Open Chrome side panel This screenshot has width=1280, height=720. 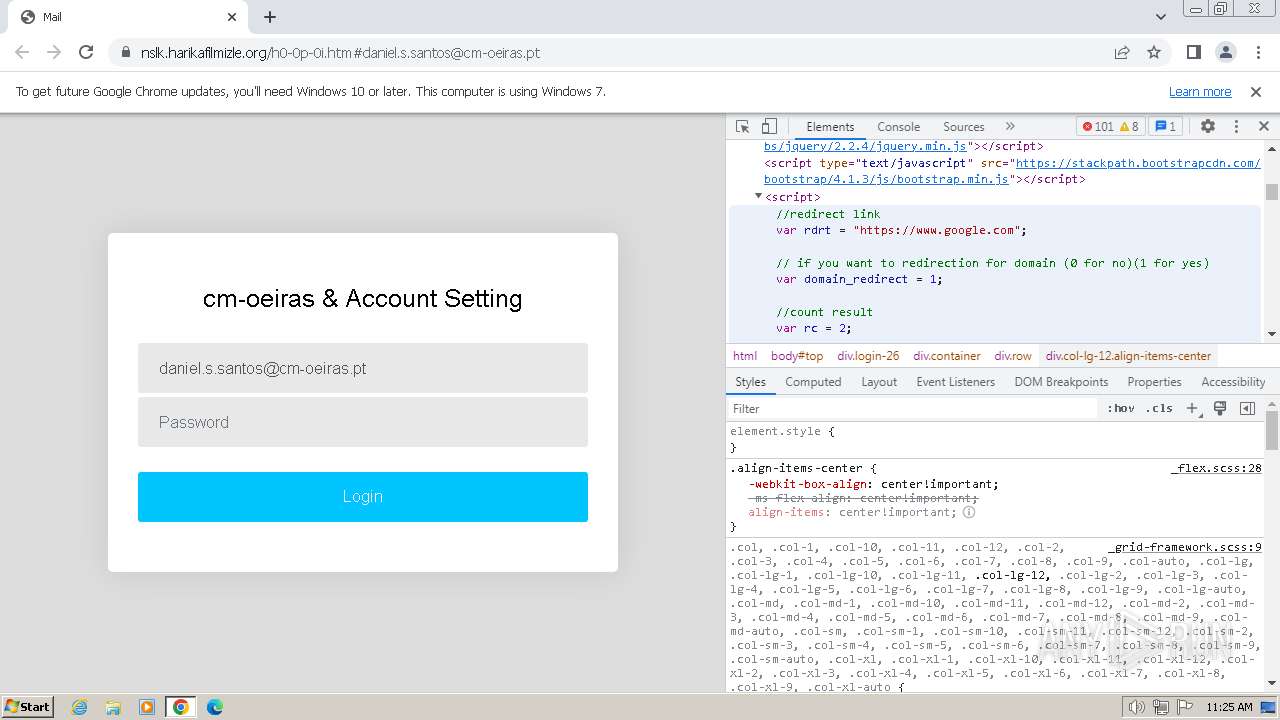1193,52
